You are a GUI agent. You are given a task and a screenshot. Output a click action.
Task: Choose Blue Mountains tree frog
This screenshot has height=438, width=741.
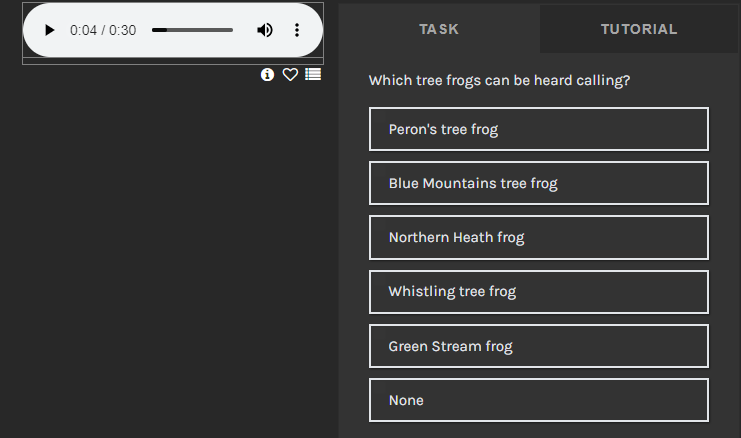[x=538, y=183]
